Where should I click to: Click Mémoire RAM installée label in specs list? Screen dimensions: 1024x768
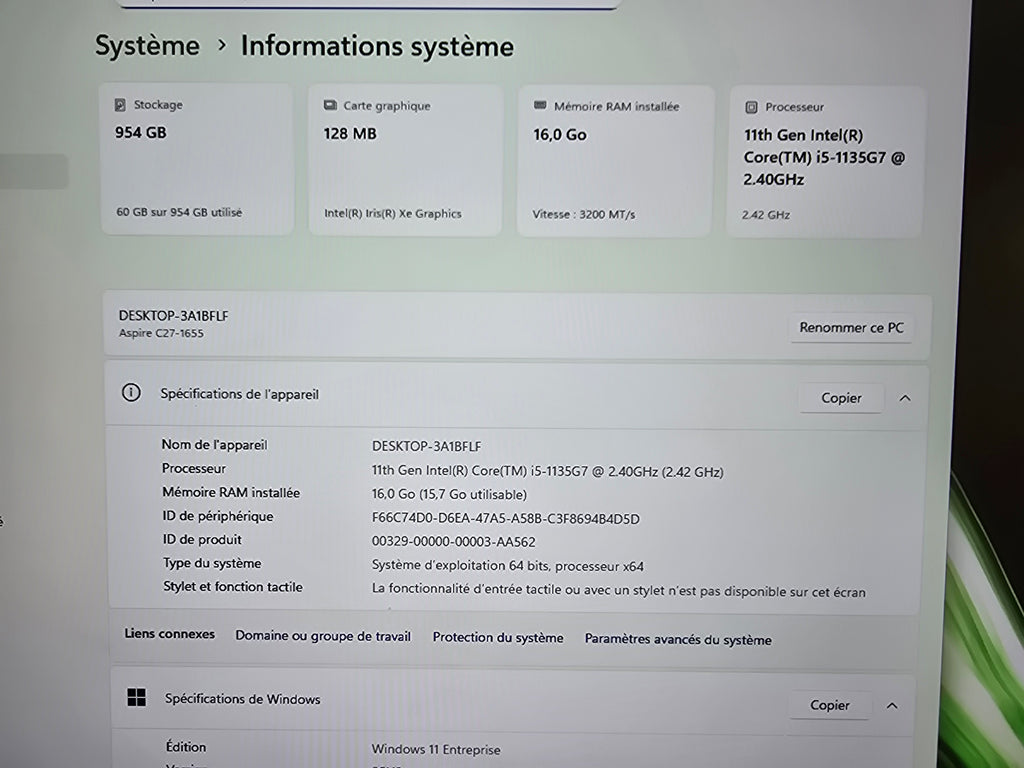(231, 492)
